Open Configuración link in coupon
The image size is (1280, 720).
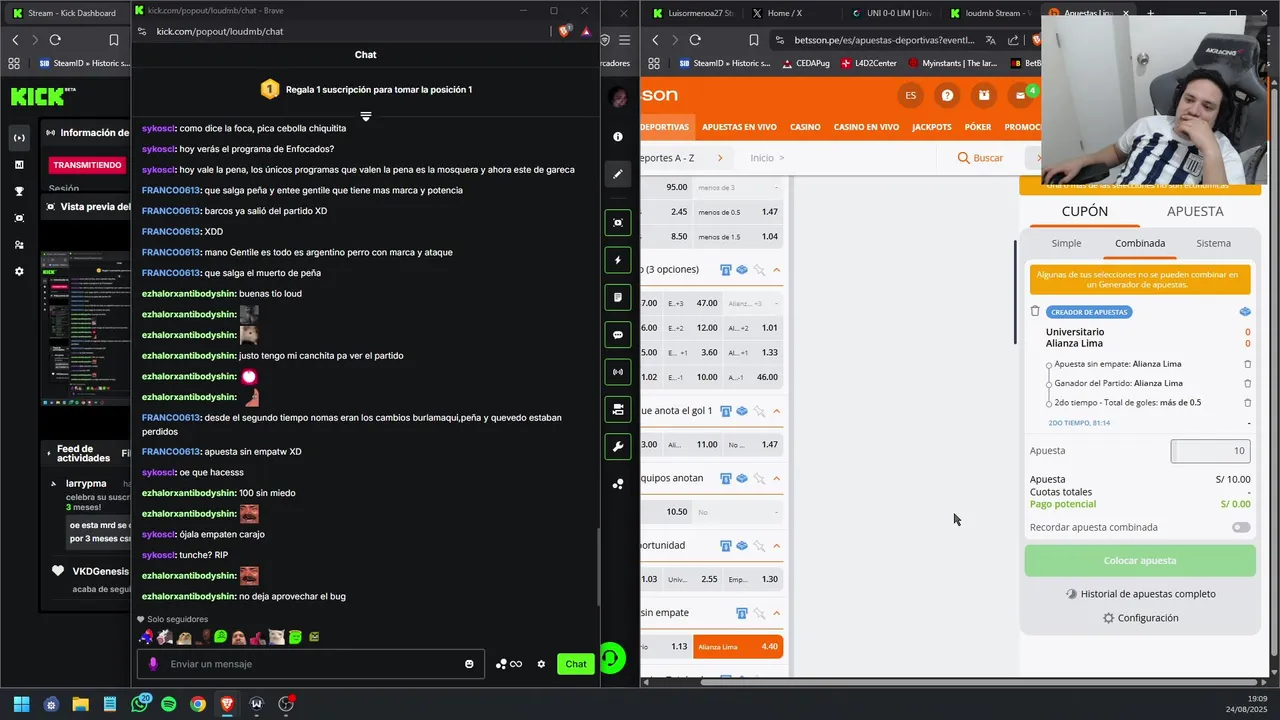[x=1140, y=618]
